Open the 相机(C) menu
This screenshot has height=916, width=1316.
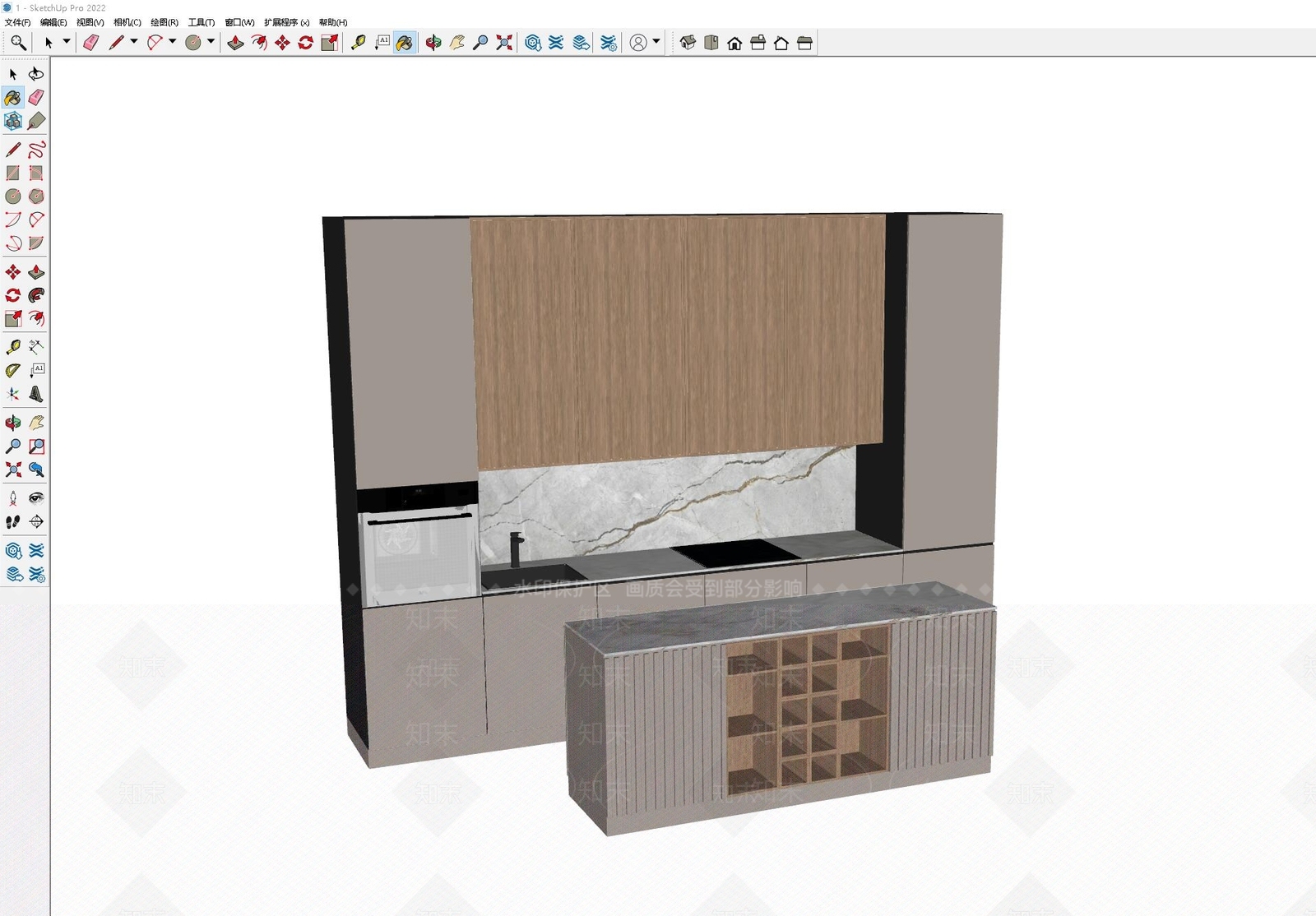127,22
